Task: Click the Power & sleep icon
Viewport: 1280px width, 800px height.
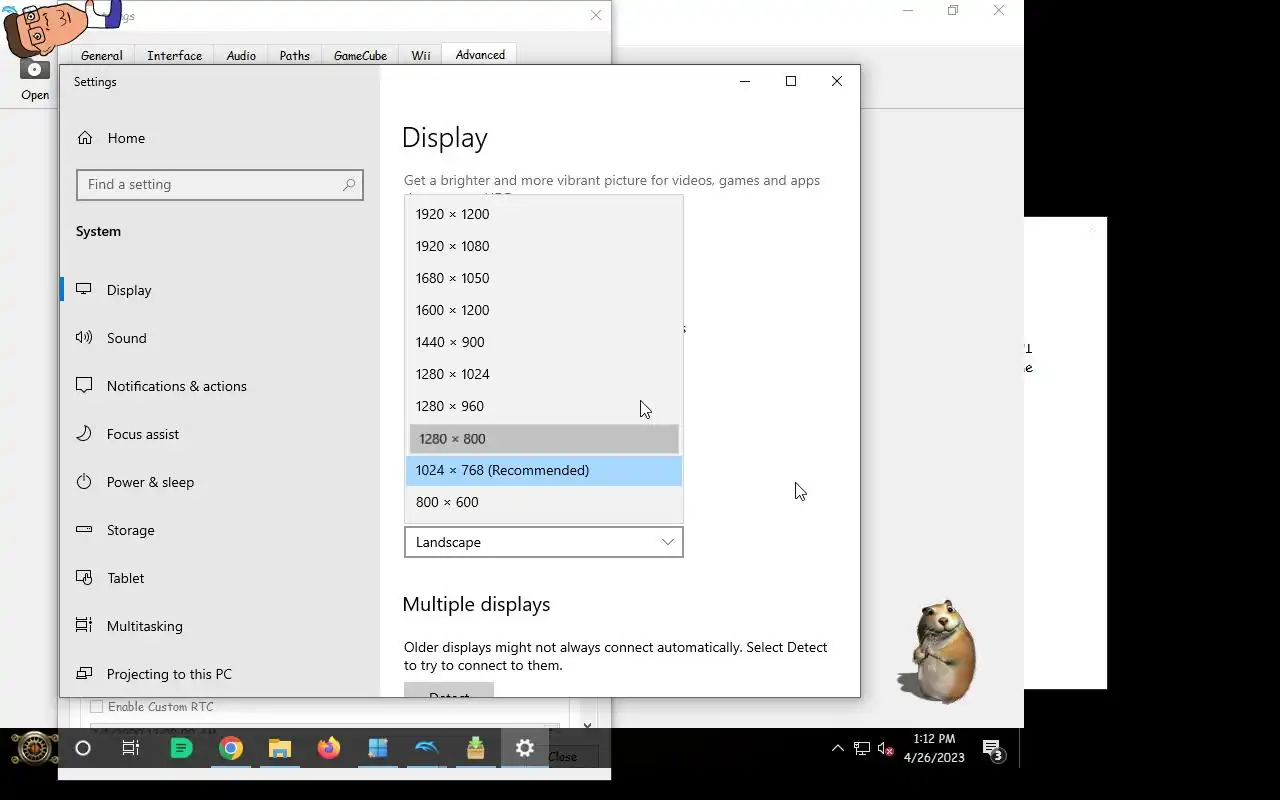Action: pos(84,482)
